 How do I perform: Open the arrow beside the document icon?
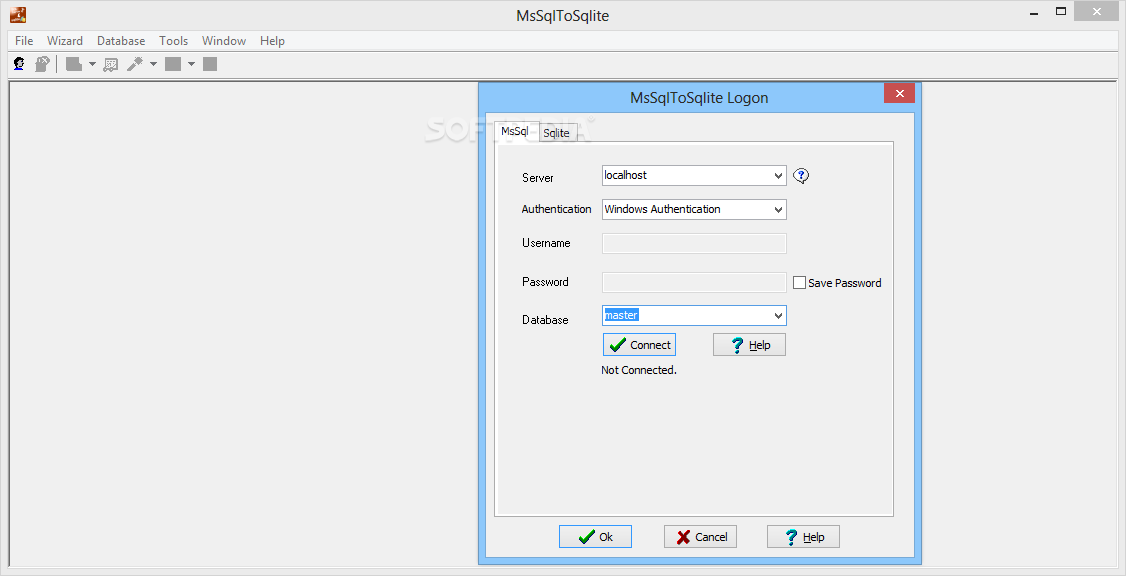(92, 64)
